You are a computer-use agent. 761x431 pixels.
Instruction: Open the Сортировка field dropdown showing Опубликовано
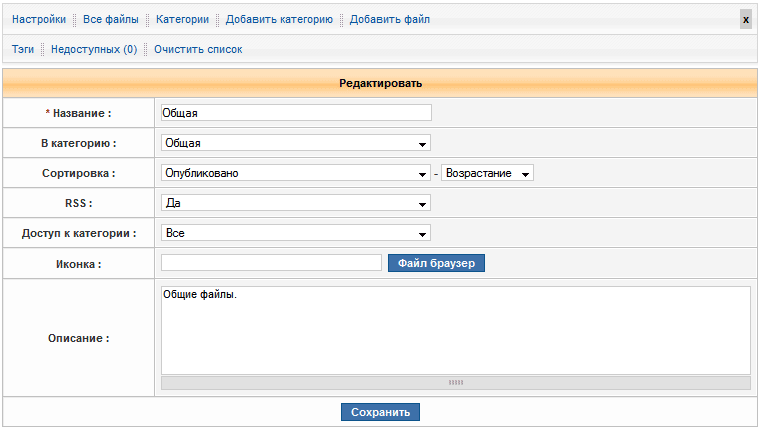pos(295,173)
